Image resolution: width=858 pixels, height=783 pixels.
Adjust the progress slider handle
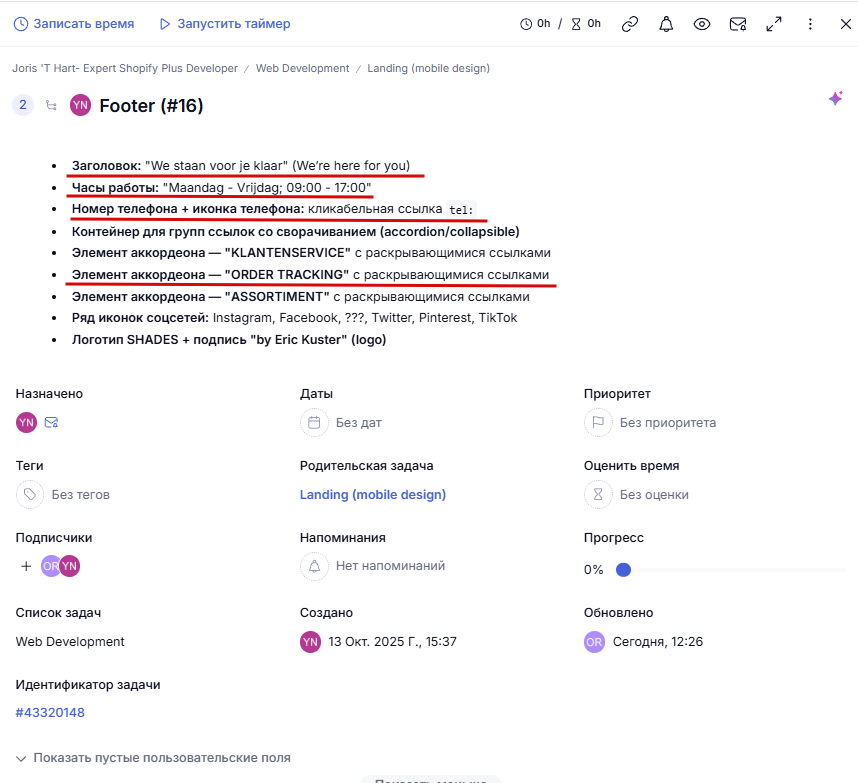click(623, 570)
